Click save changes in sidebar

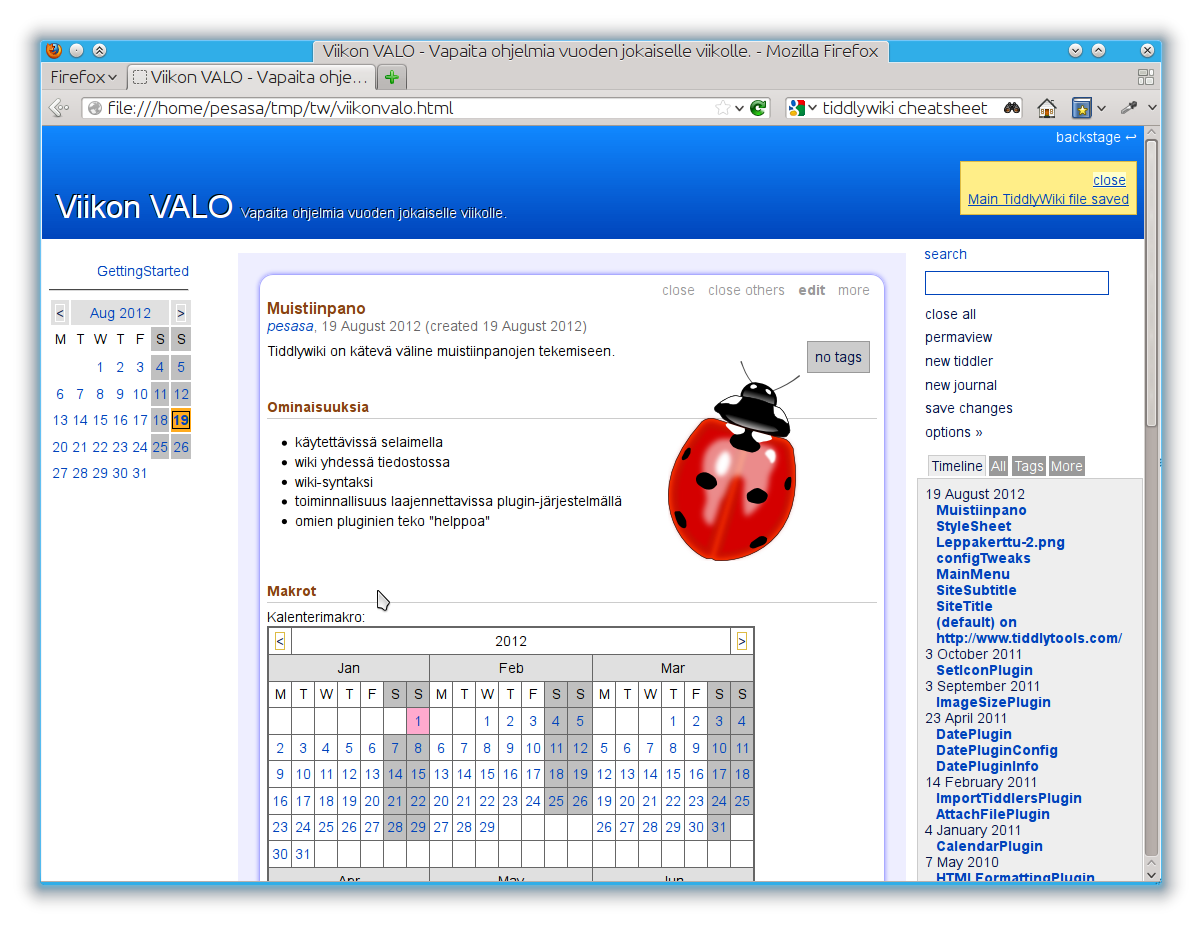[x=969, y=408]
